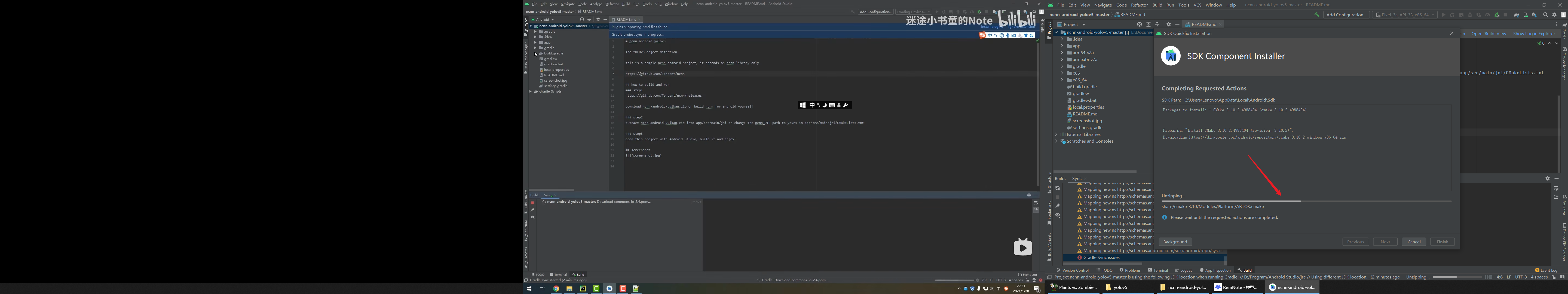The height and width of the screenshot is (294, 1568).
Task: Switch to the Logcat tool tab
Action: (x=1183, y=270)
